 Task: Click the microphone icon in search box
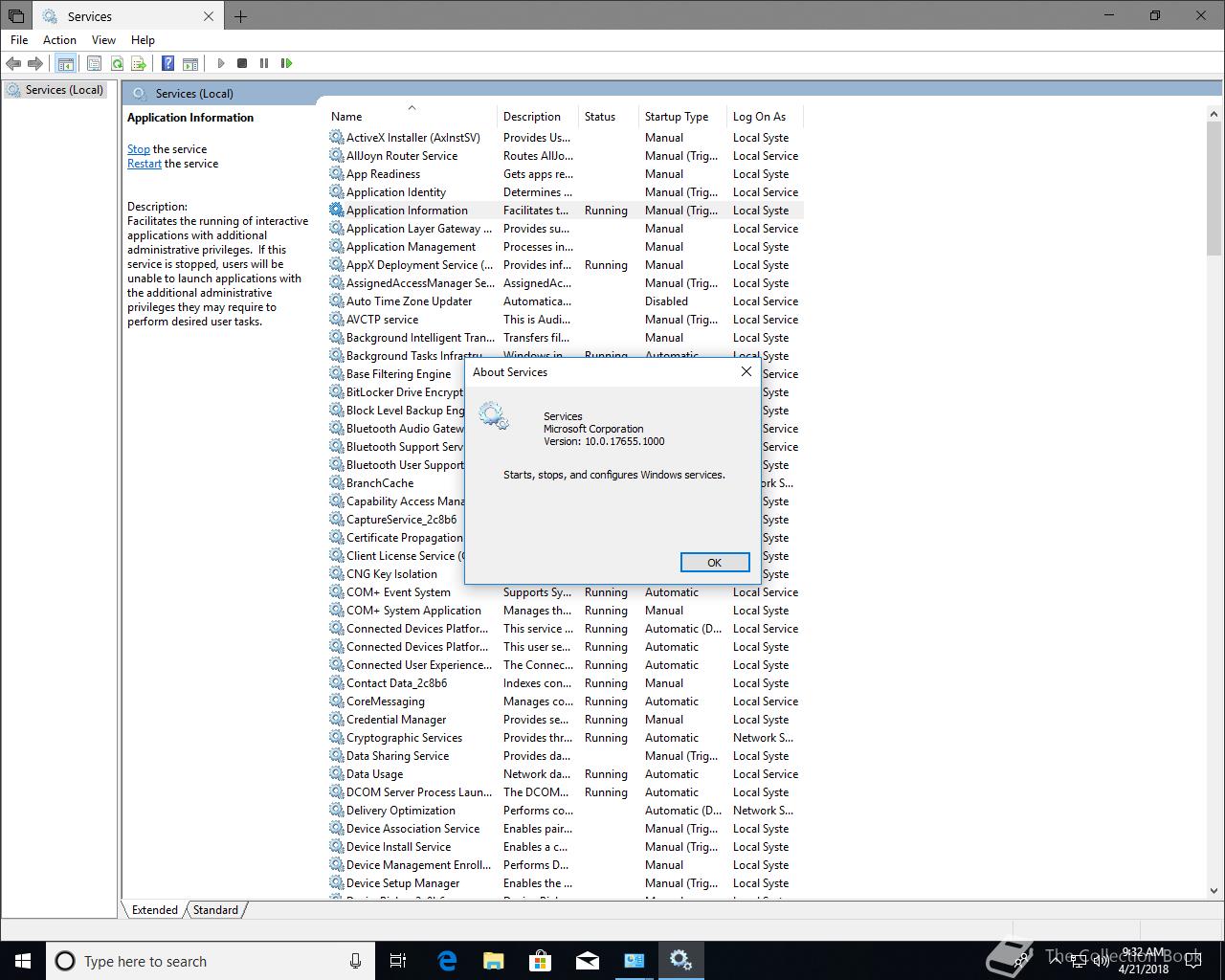355,961
